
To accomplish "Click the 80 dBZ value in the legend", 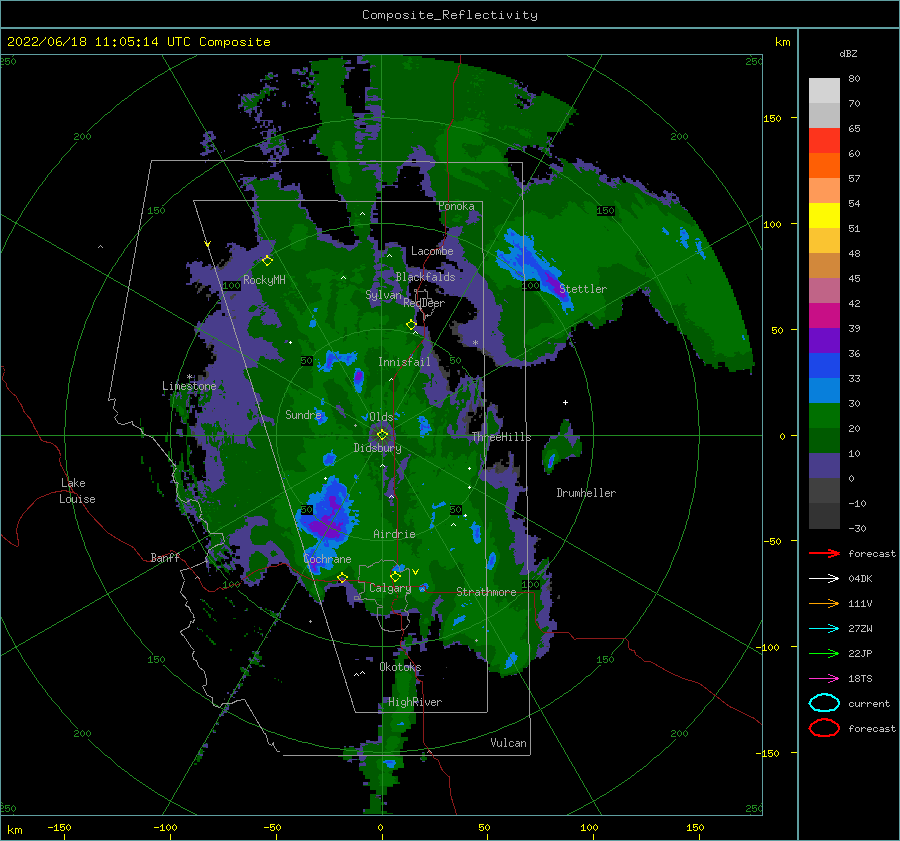I will 854,79.
